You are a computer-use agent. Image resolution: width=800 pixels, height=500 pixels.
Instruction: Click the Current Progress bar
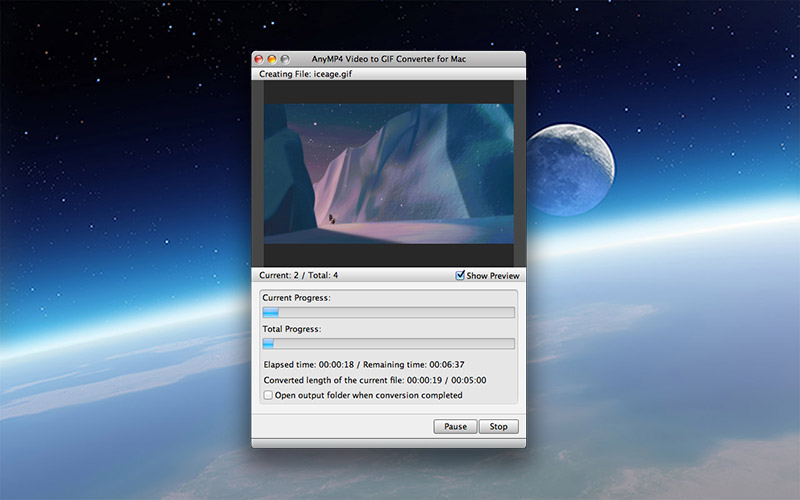pyautogui.click(x=388, y=312)
